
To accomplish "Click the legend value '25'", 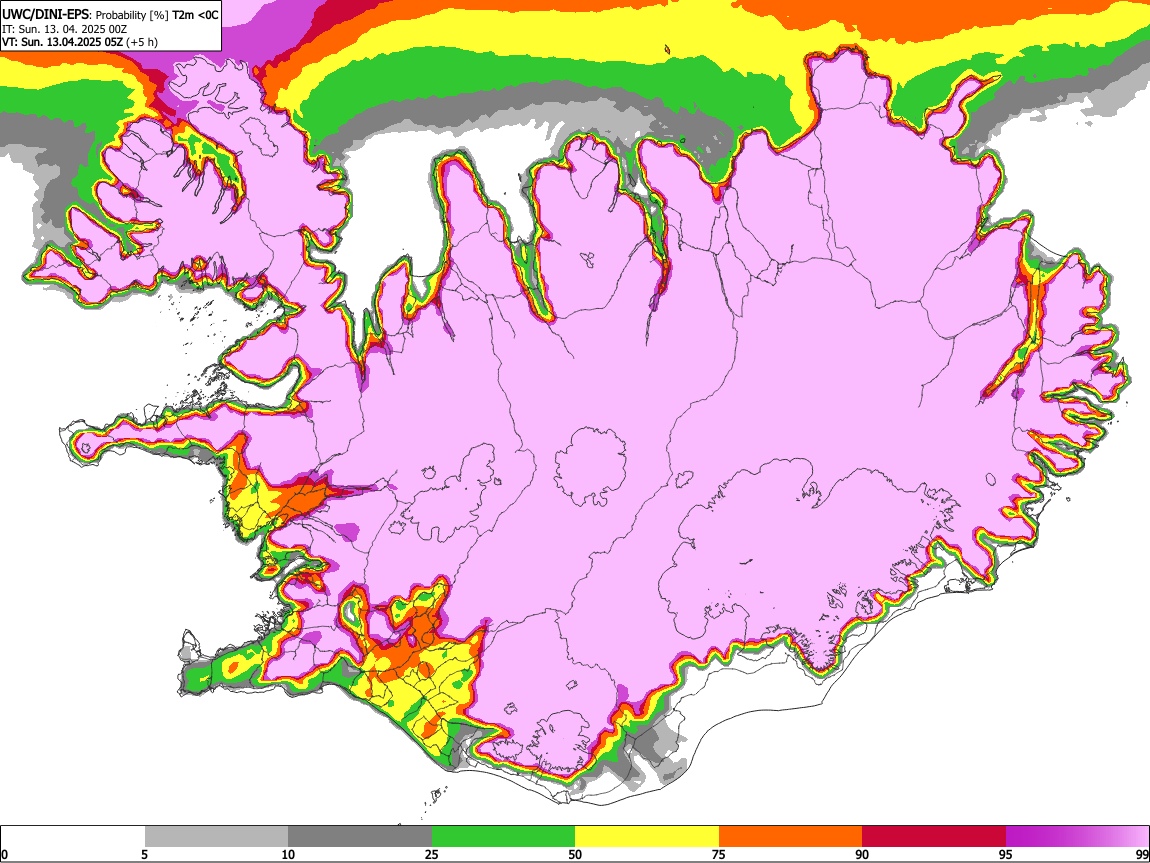I will pos(432,854).
